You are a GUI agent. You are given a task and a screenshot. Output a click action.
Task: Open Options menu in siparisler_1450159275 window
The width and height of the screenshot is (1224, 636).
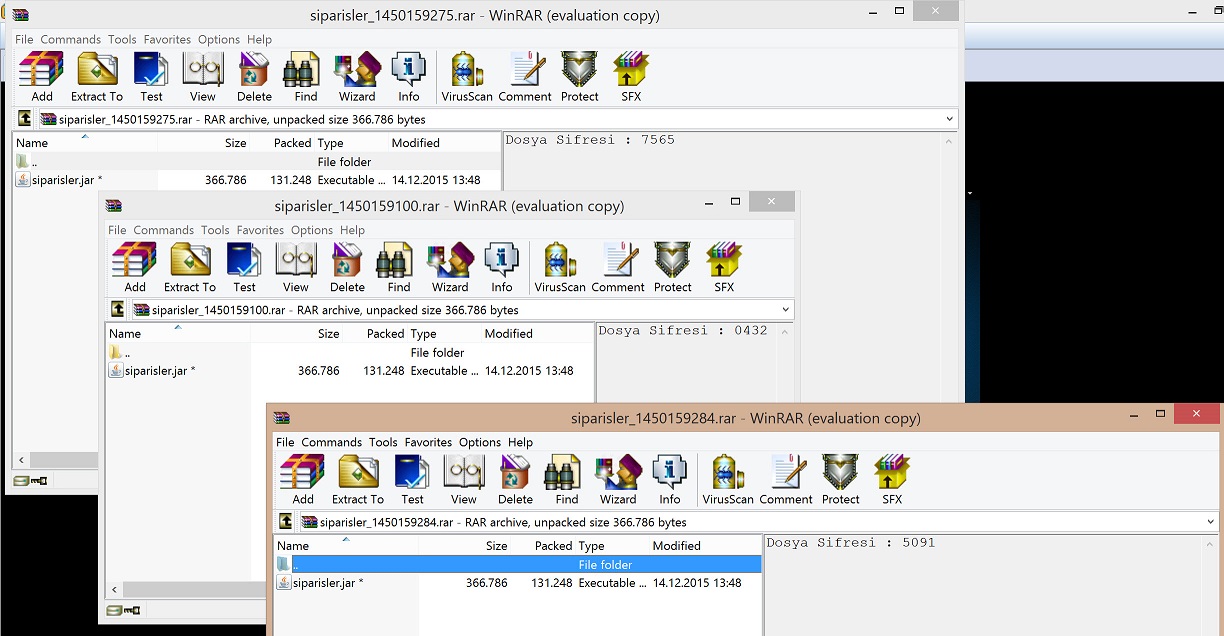(219, 39)
